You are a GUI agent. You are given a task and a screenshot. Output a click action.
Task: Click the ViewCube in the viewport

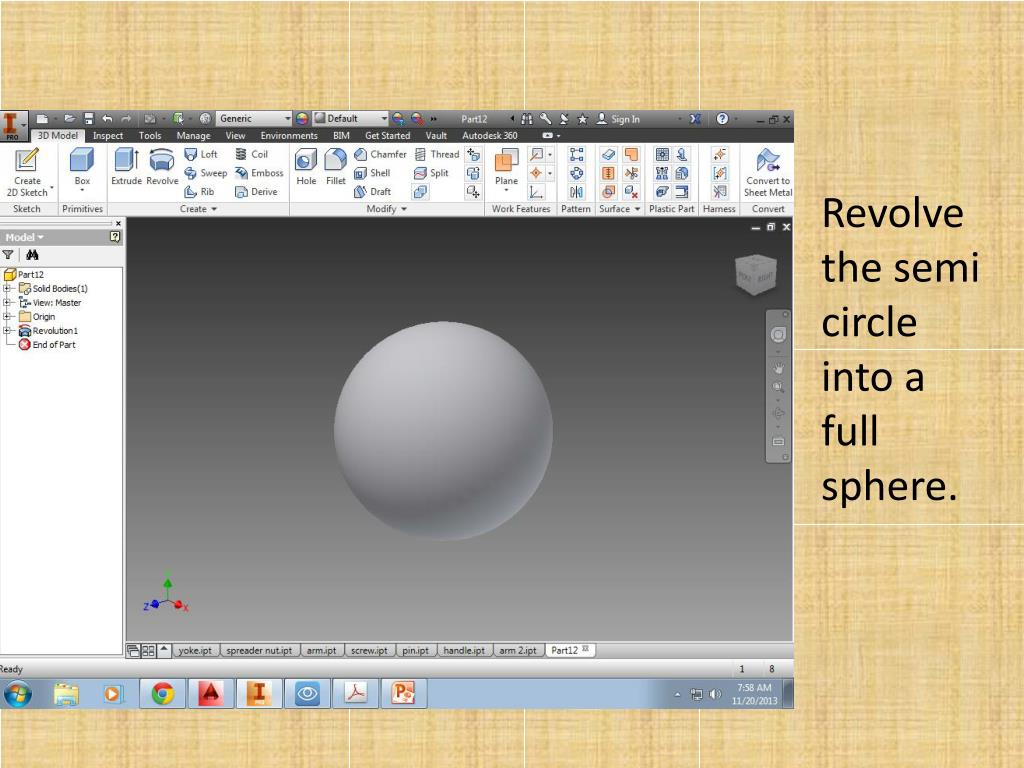tap(756, 274)
